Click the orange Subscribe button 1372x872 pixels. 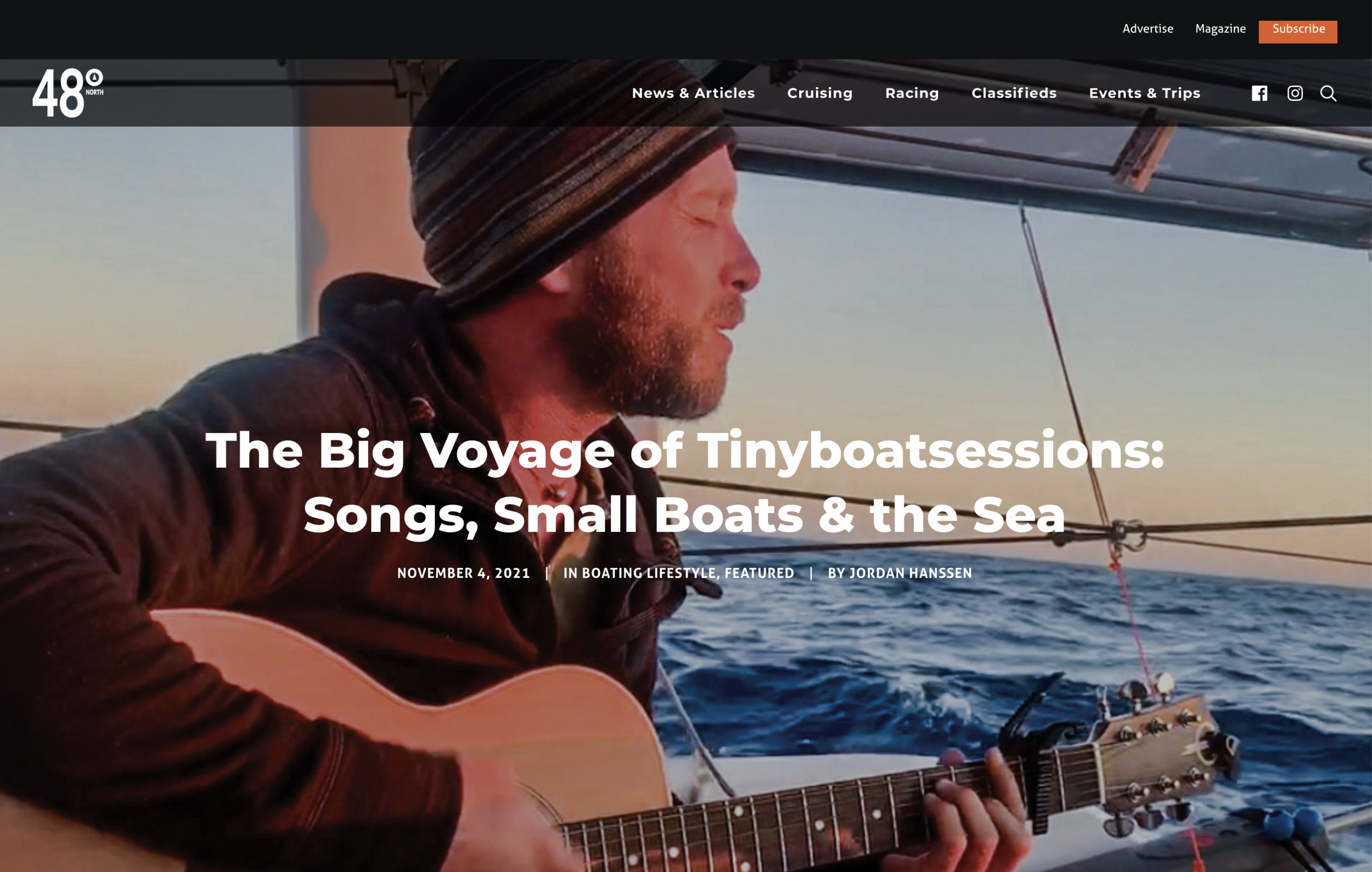[1297, 31]
